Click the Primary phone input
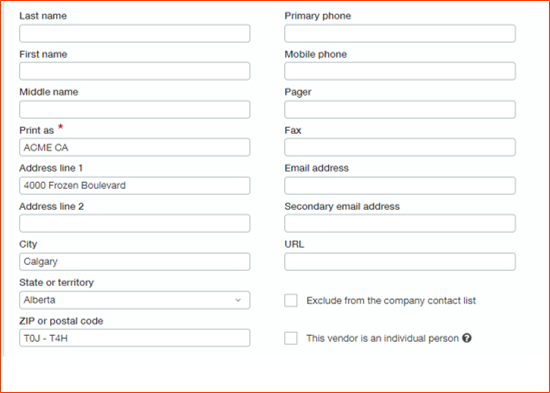Image resolution: width=550 pixels, height=393 pixels. click(x=400, y=33)
